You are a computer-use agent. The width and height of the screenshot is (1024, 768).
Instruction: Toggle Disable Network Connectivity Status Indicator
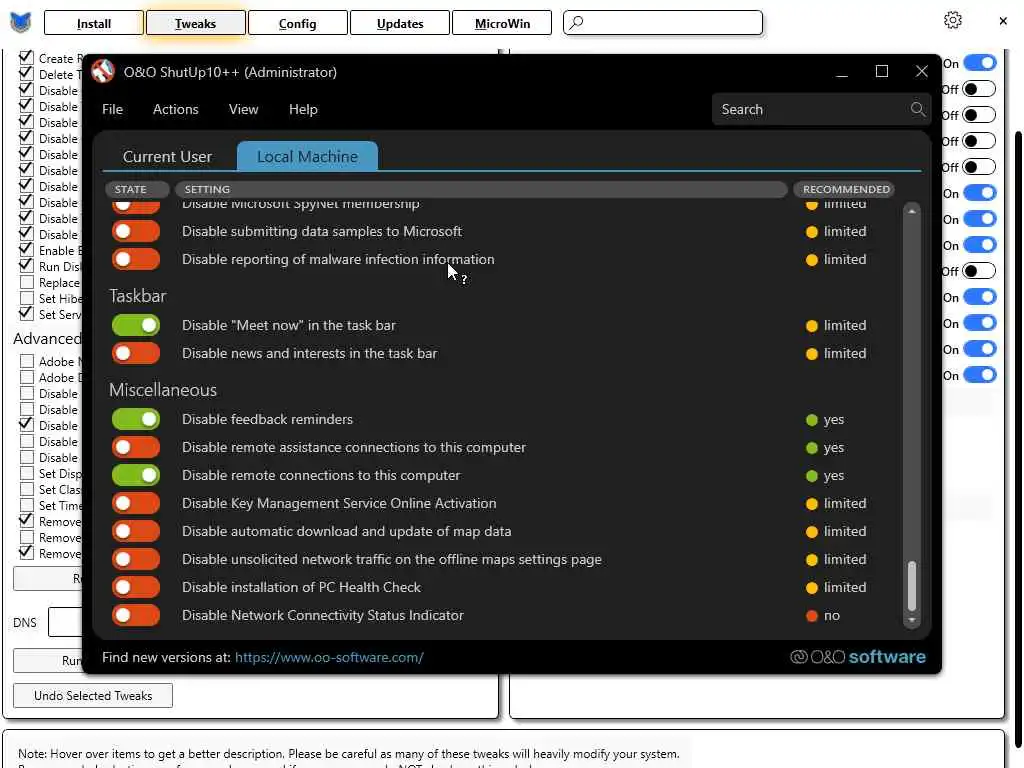(x=136, y=616)
